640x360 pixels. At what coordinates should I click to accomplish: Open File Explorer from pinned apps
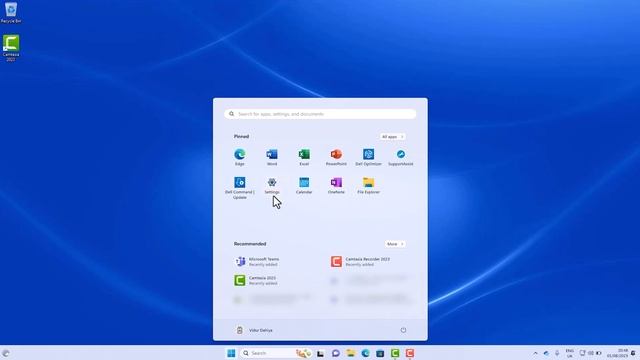coord(368,186)
